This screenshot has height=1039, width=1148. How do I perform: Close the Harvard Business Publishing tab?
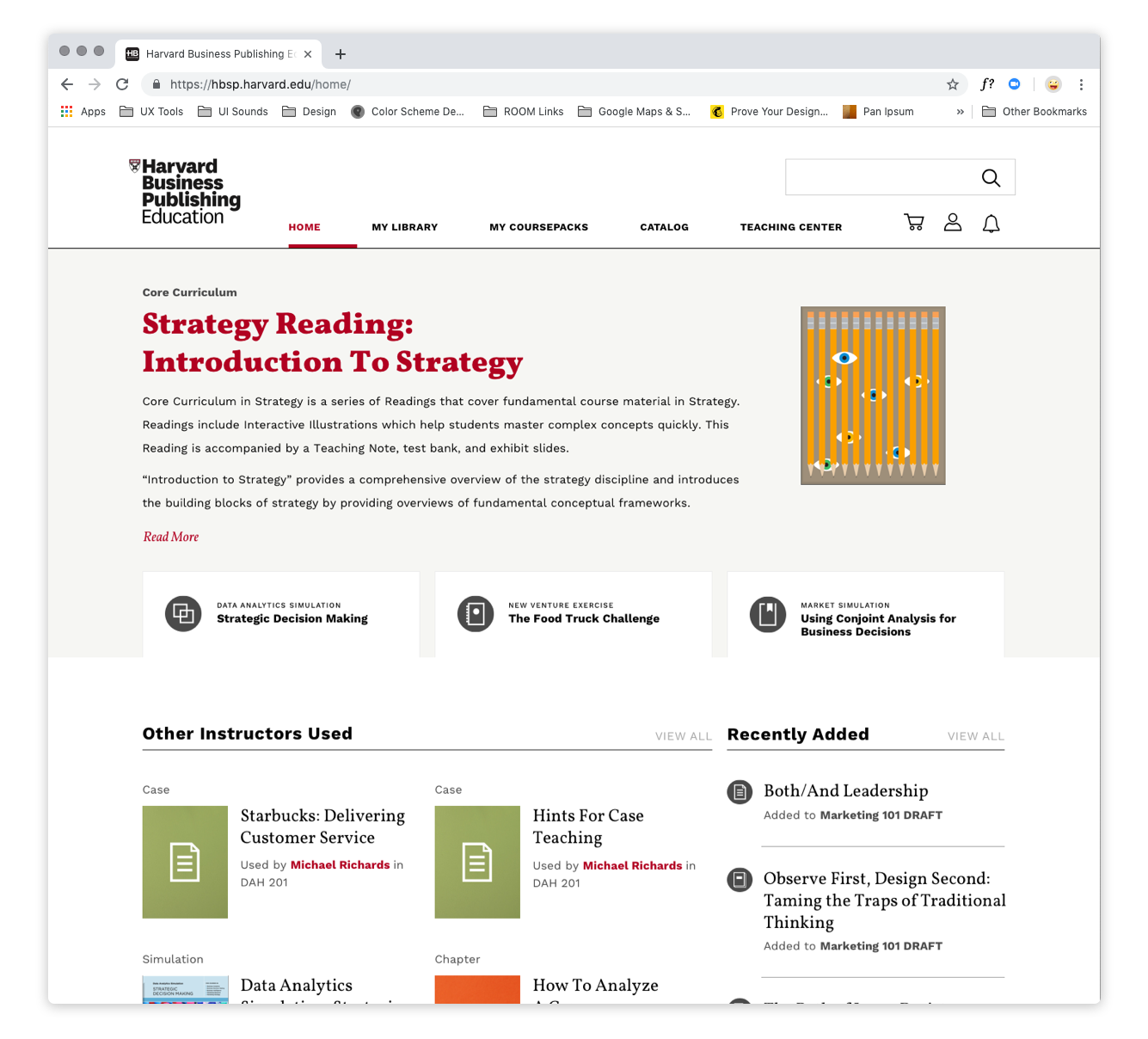[308, 54]
